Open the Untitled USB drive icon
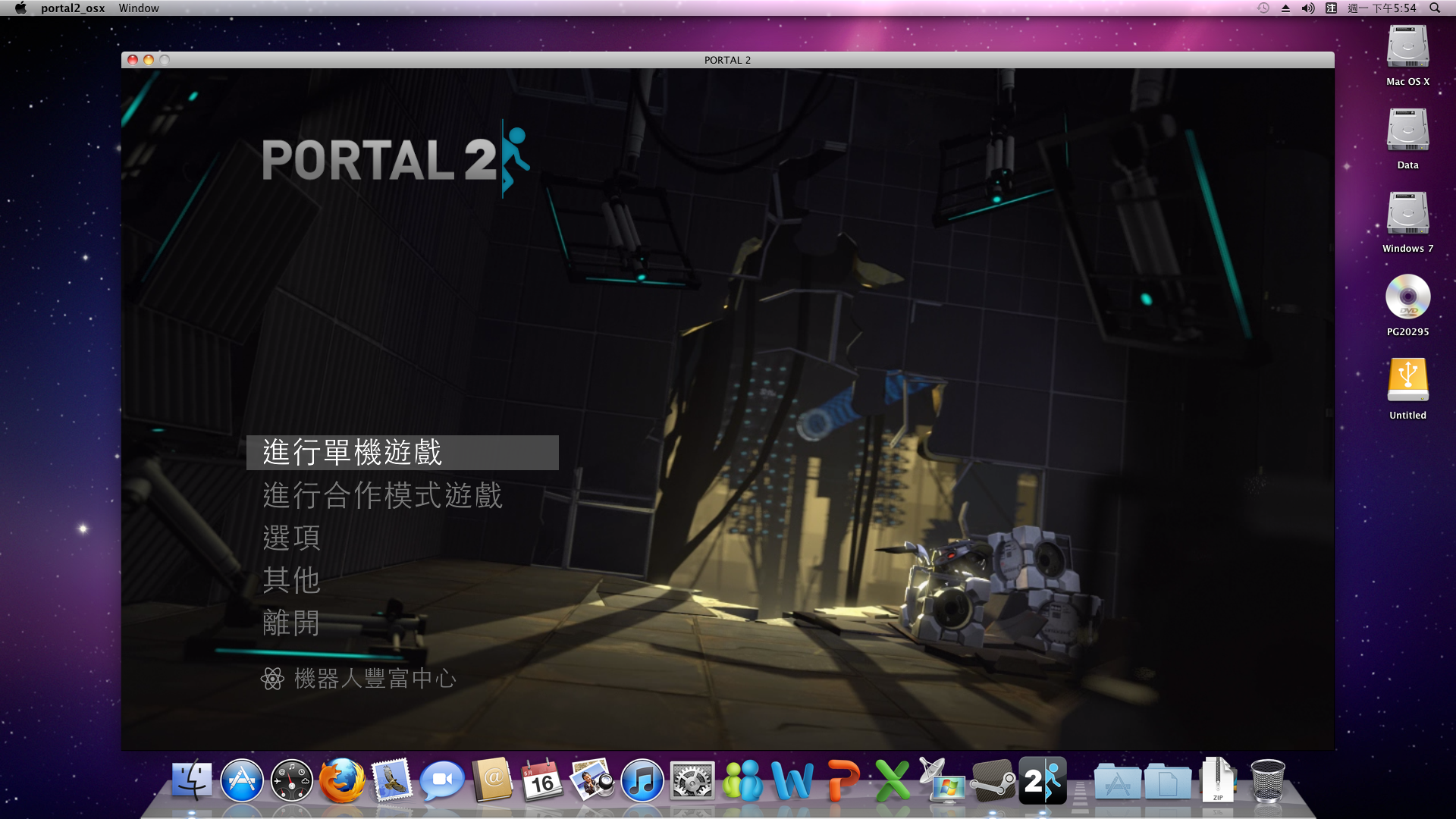Viewport: 1456px width, 819px height. click(1407, 381)
